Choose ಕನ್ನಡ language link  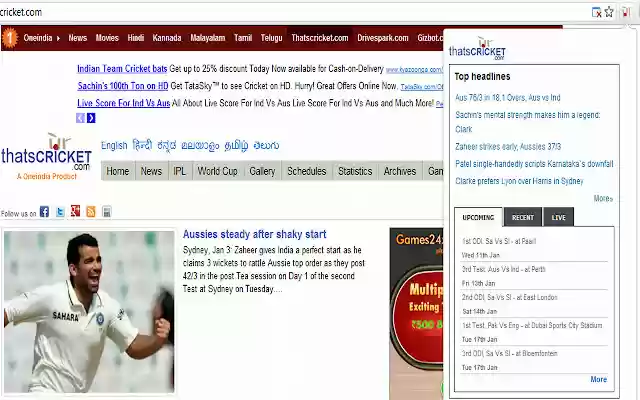pos(167,145)
